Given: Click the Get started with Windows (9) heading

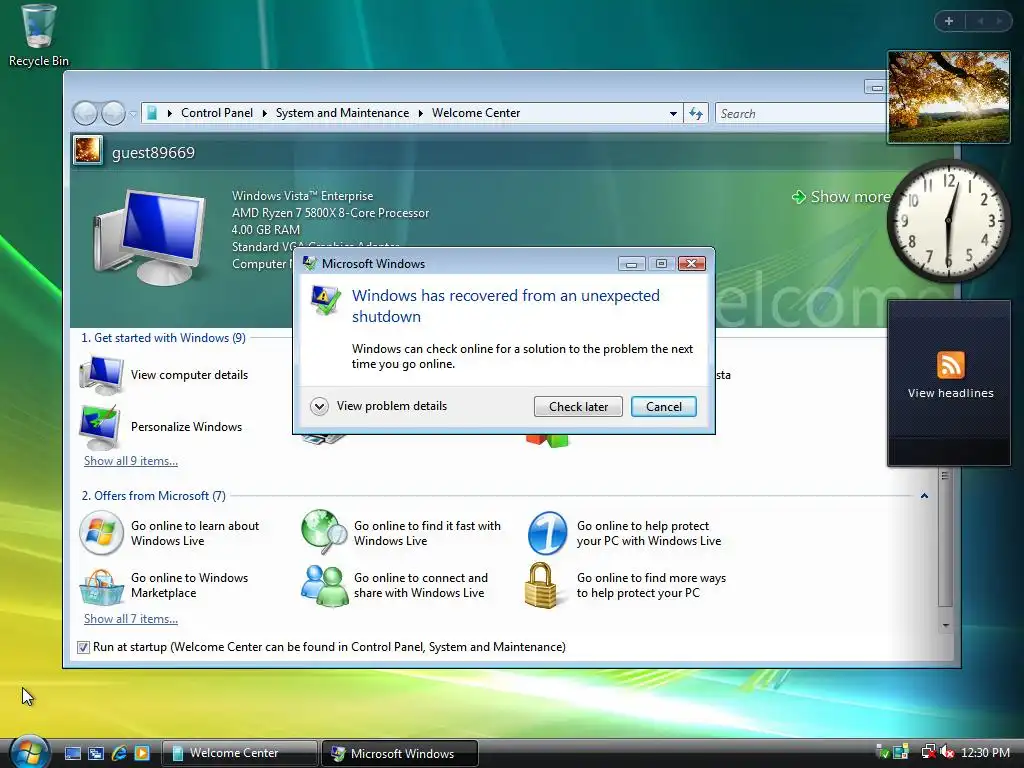Looking at the screenshot, I should 163,338.
